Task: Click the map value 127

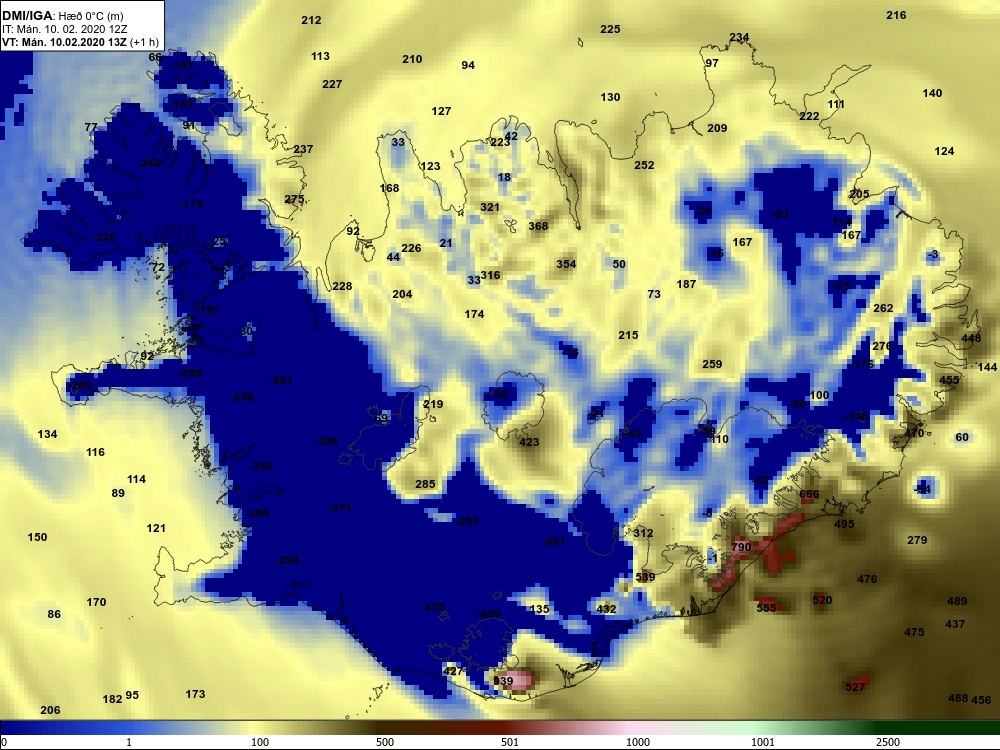Action: 441,111
